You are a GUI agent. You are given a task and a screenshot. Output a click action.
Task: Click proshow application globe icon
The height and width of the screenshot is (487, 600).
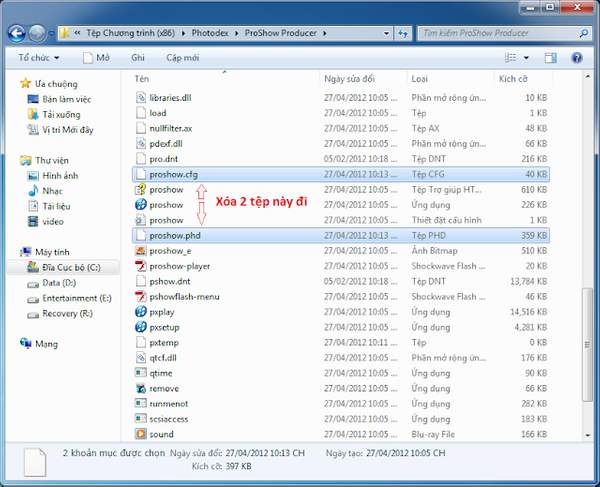[141, 205]
